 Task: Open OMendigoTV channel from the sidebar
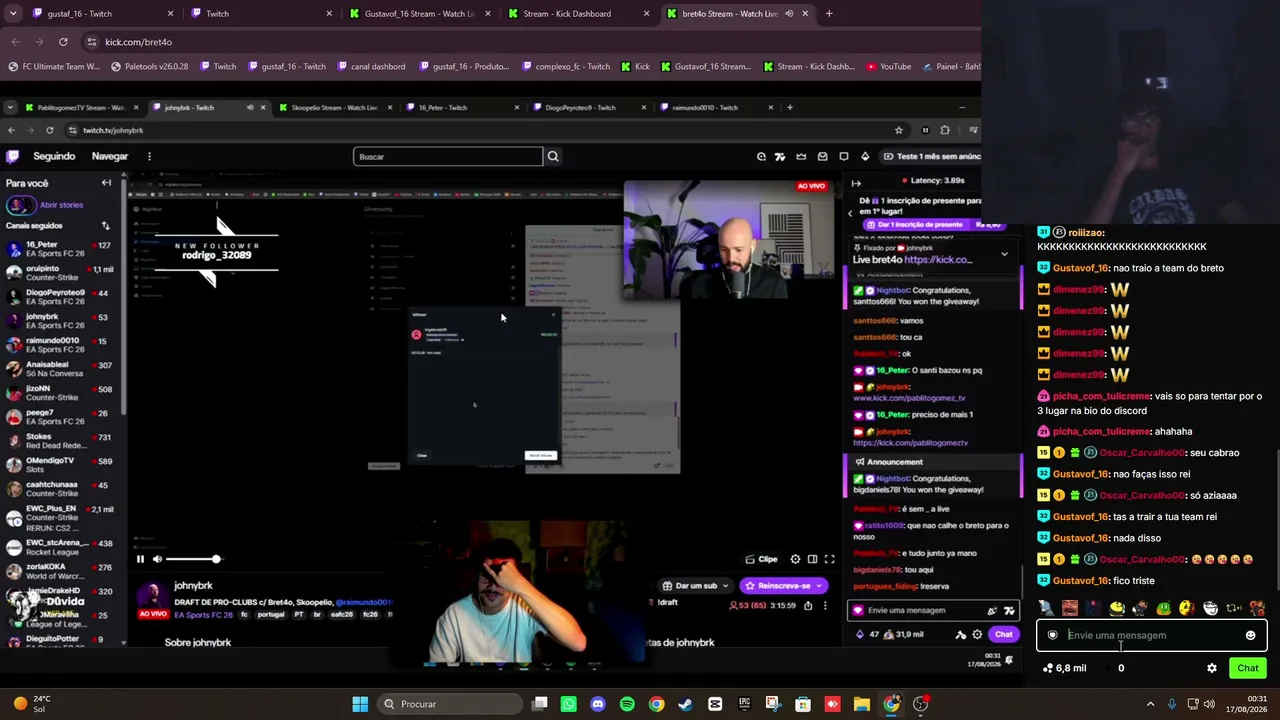(60, 465)
